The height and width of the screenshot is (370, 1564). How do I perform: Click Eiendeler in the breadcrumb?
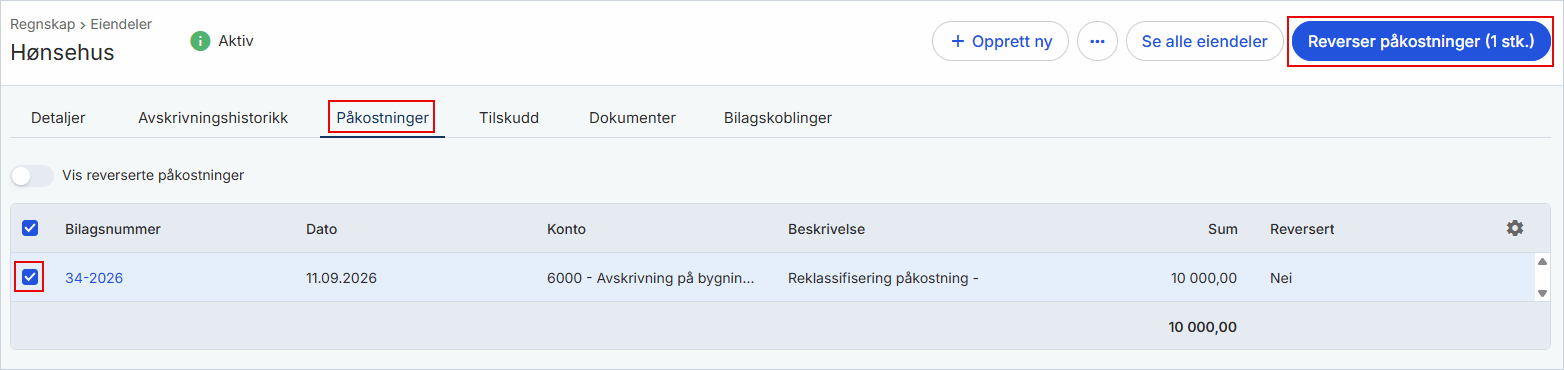pos(121,24)
